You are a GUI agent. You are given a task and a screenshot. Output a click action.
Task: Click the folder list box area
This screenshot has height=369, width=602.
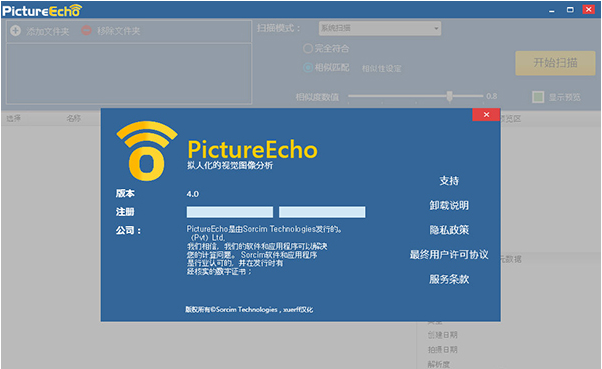(129, 73)
